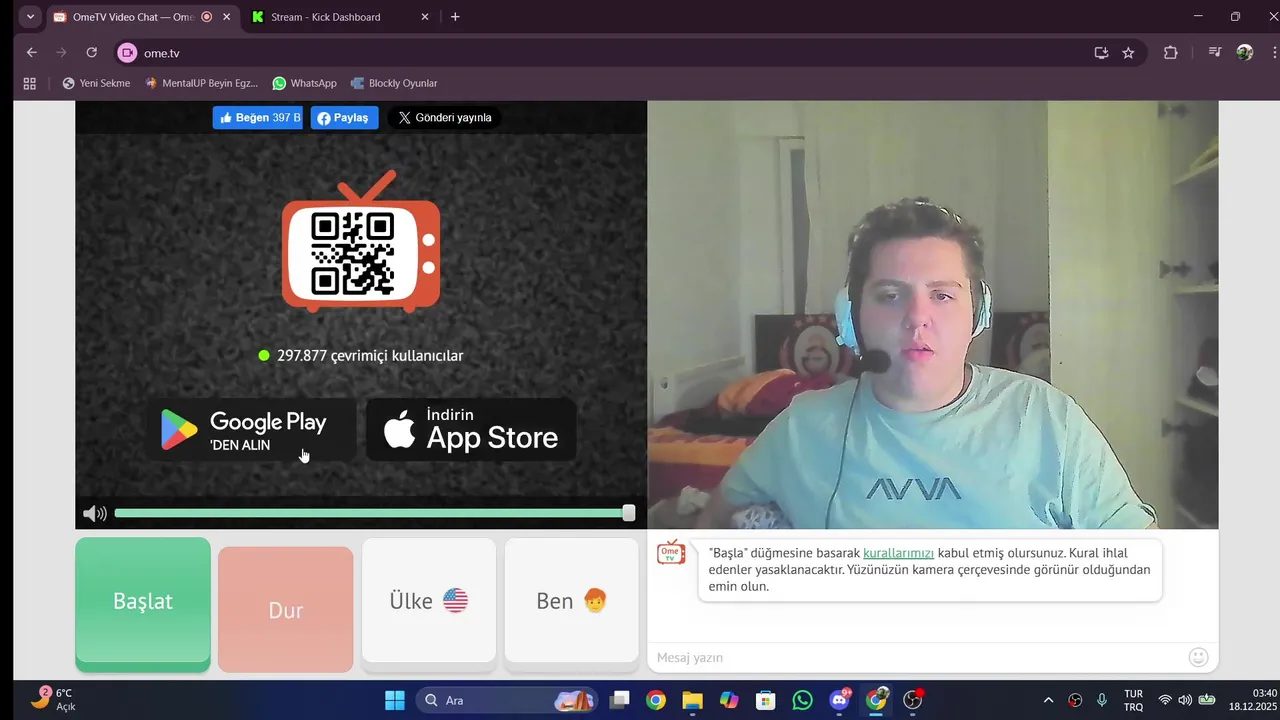Click the Facebook Paylaş share button
The image size is (1280, 720).
344,117
